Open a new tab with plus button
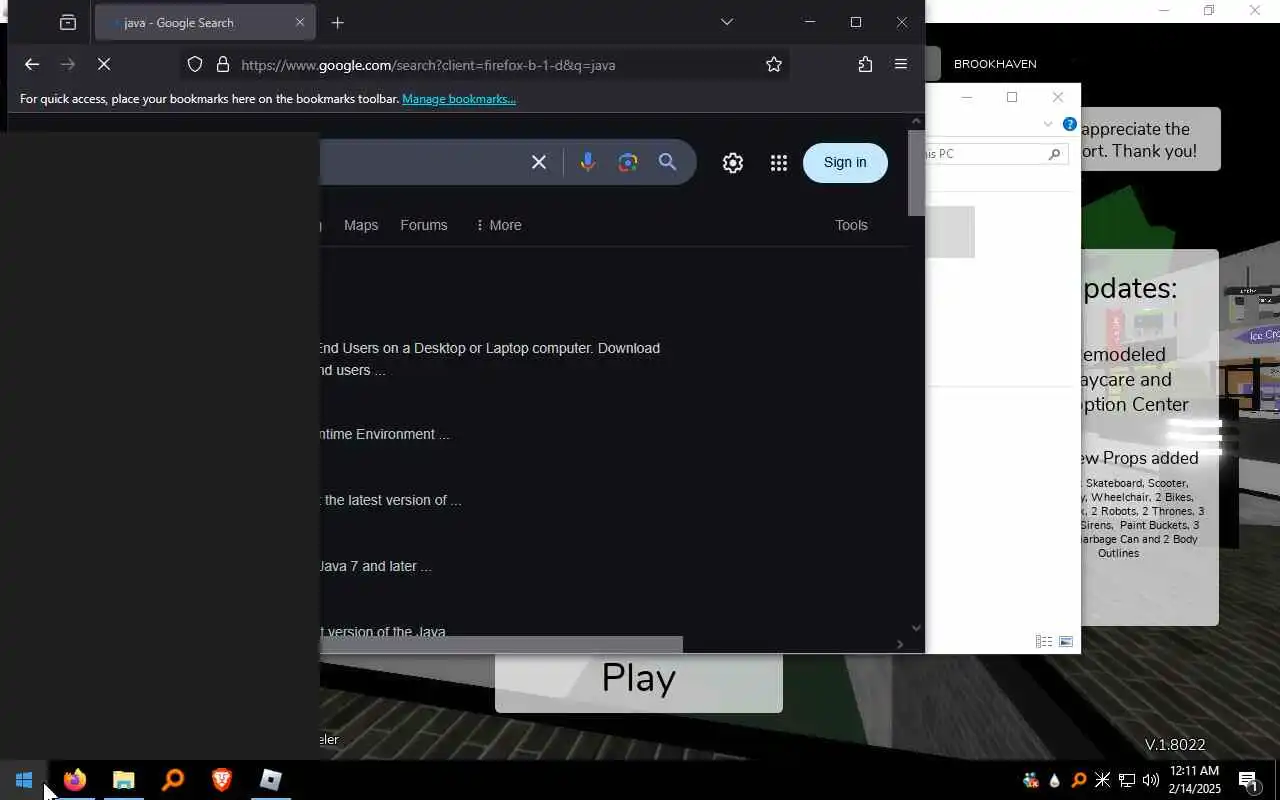The width and height of the screenshot is (1280, 800). pyautogui.click(x=338, y=22)
